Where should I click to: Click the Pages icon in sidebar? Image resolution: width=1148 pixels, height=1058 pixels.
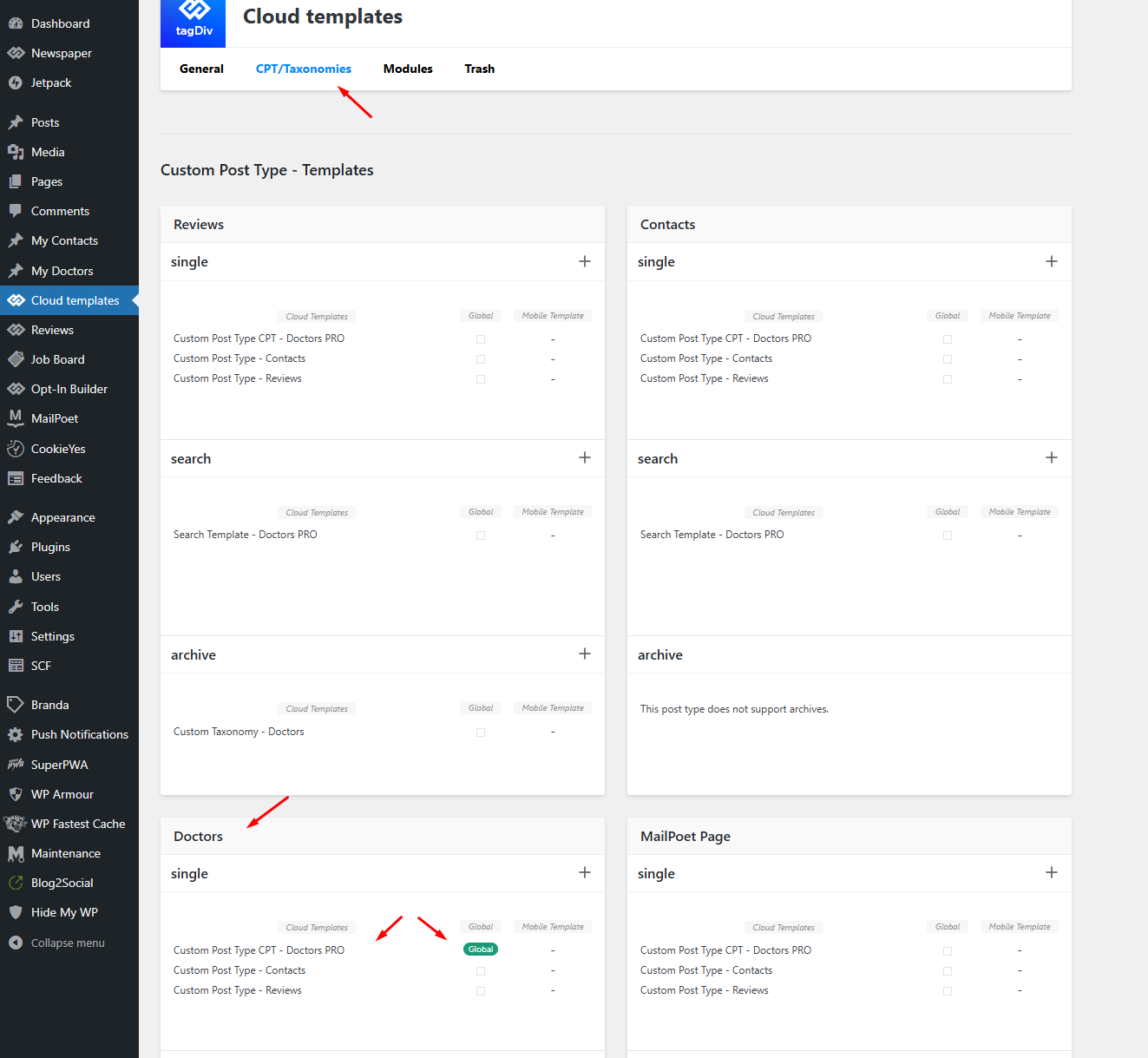click(x=16, y=181)
